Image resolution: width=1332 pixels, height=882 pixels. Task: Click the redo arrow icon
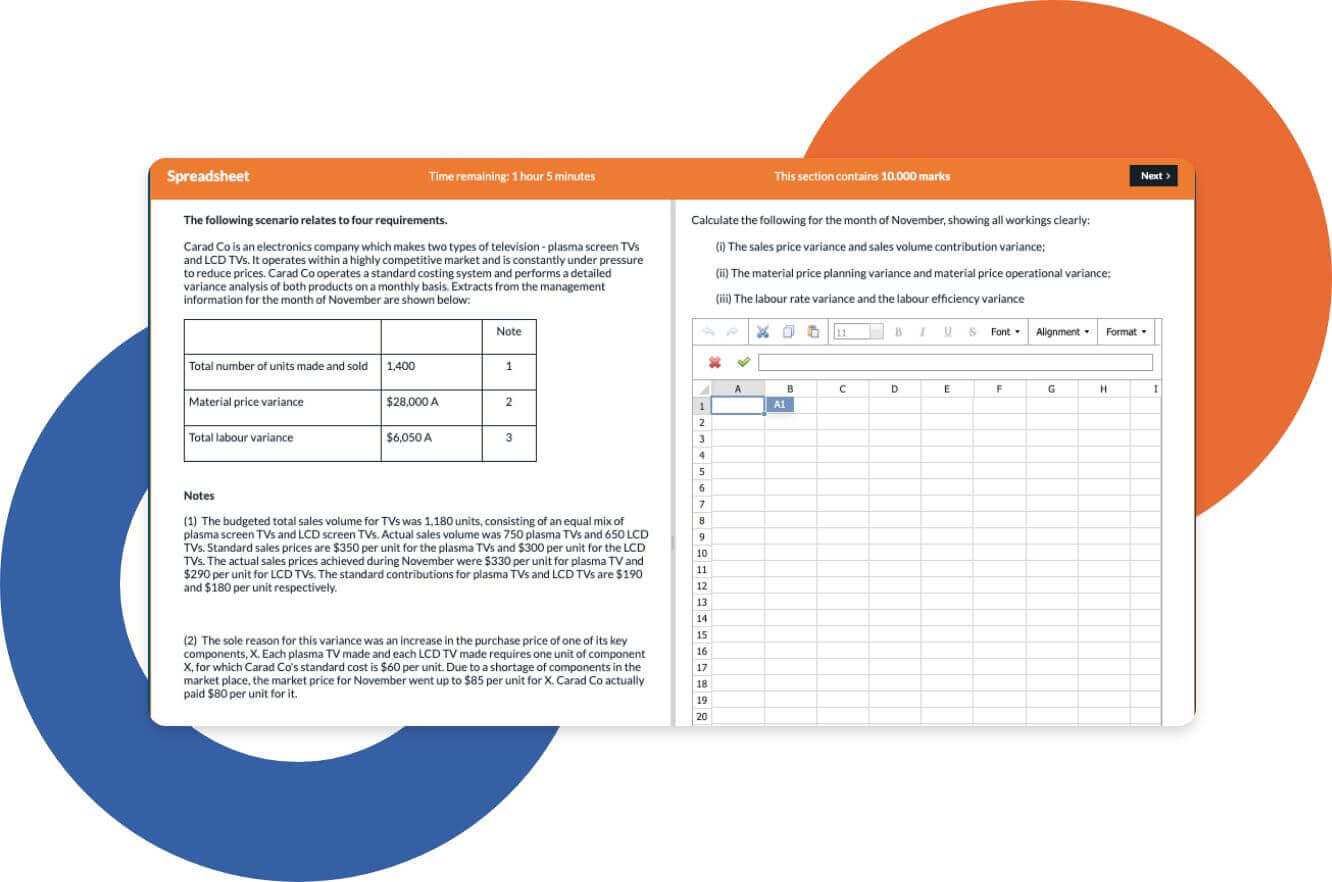(x=732, y=332)
